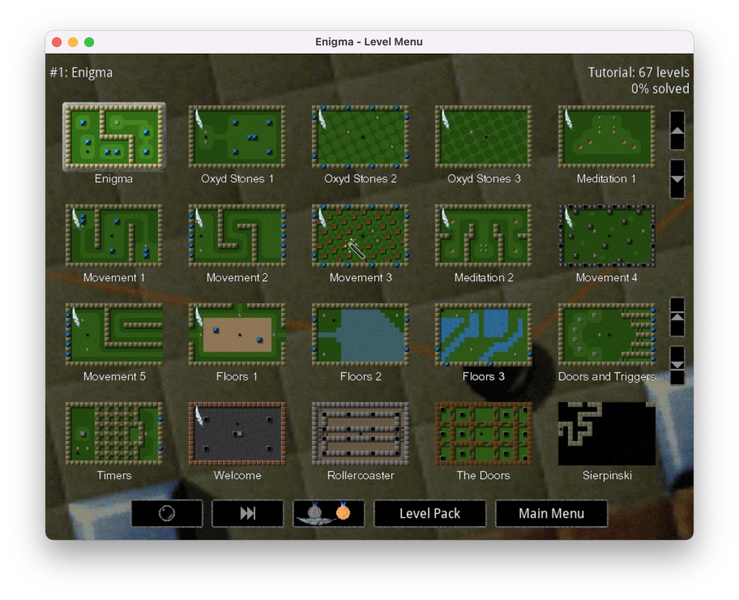Open the Rollercoaster level preview
This screenshot has height=600, width=739.
(361, 434)
